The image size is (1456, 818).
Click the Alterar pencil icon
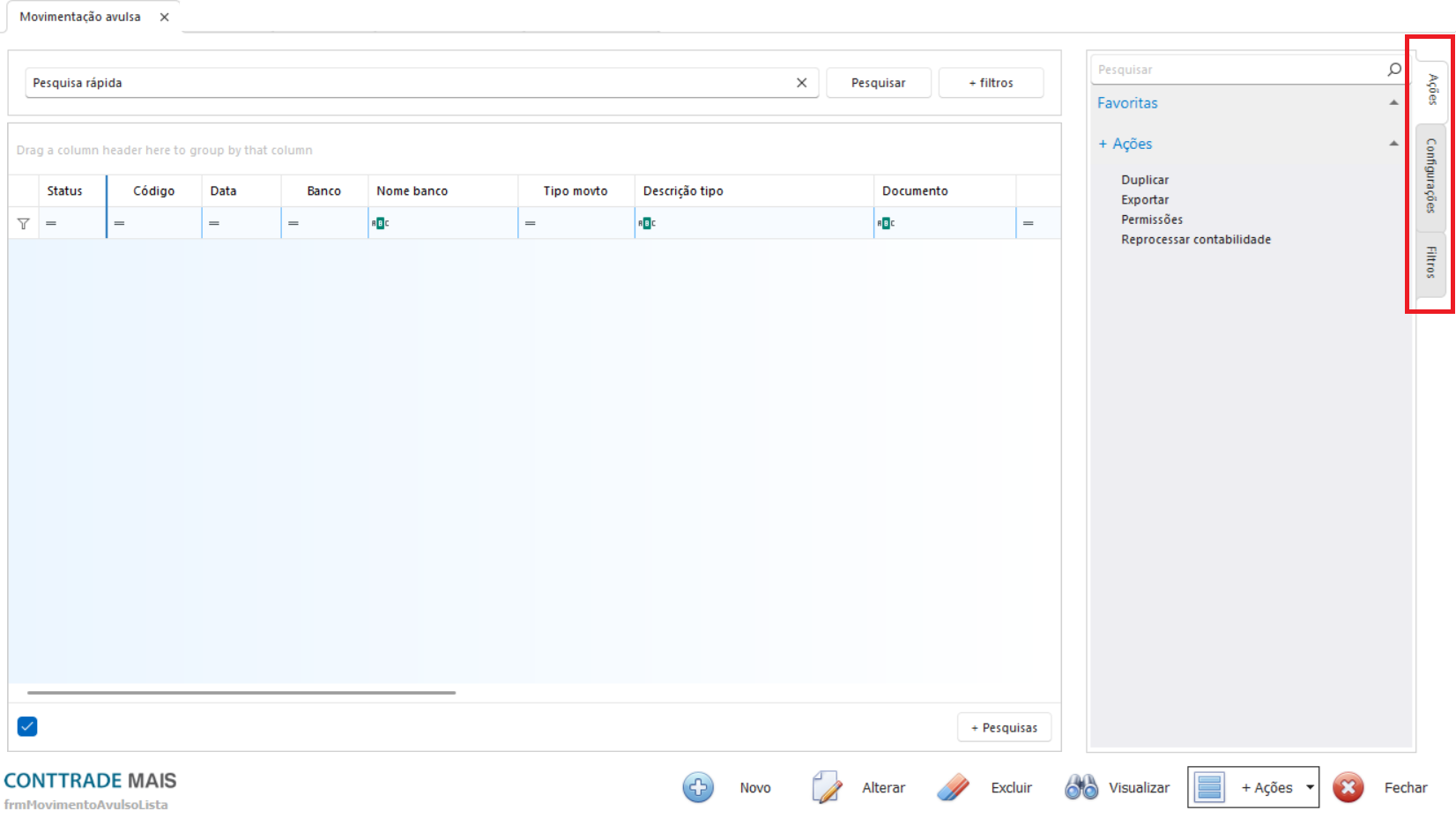point(826,787)
